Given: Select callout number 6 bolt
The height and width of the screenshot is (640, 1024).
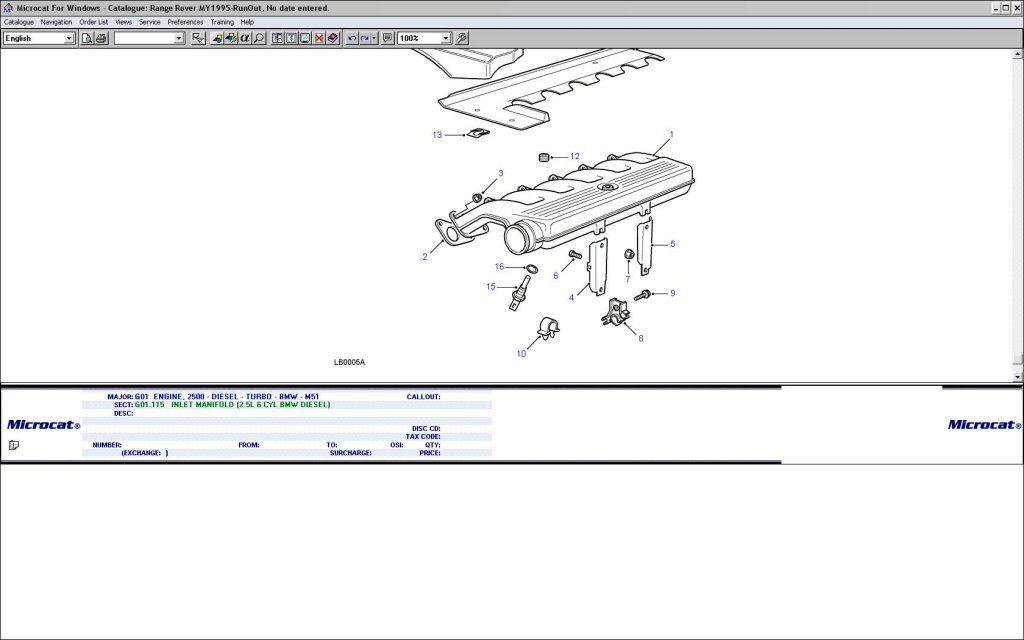Looking at the screenshot, I should (x=556, y=276).
